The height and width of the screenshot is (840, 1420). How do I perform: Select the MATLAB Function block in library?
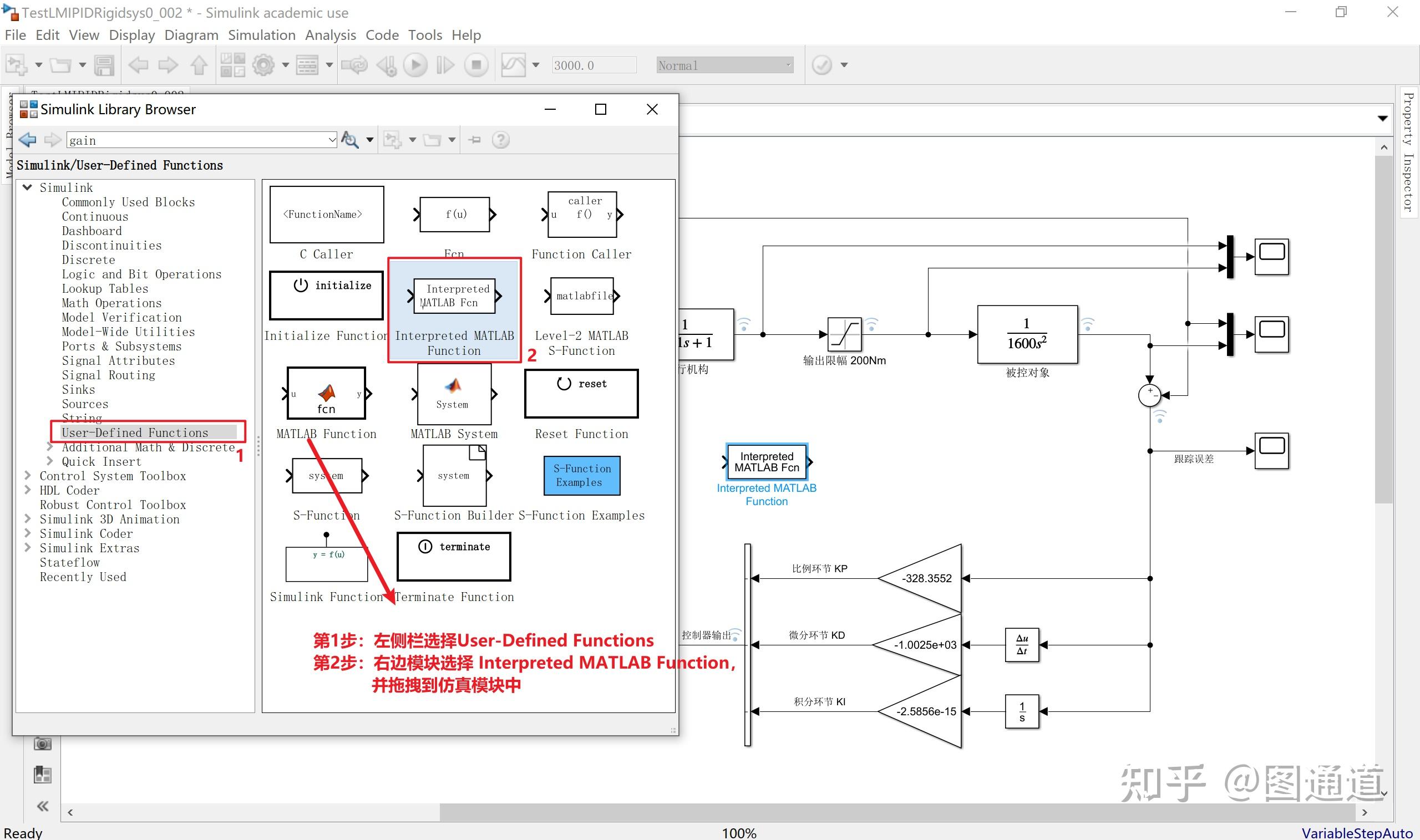(326, 394)
